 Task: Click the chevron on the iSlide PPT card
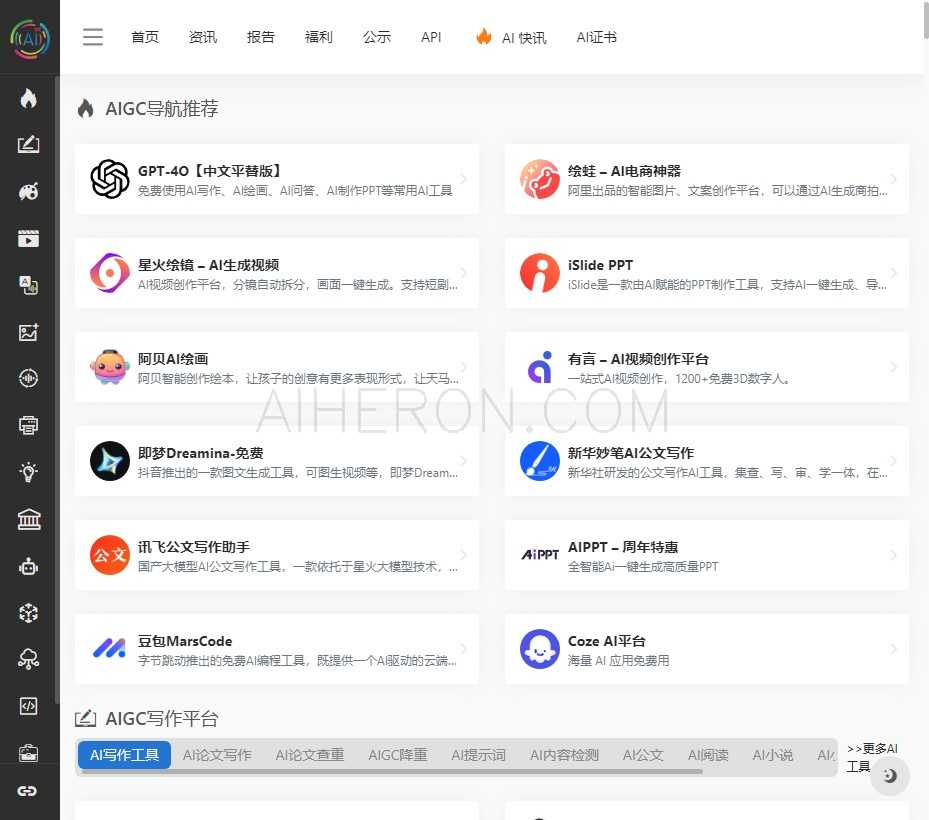pos(893,273)
